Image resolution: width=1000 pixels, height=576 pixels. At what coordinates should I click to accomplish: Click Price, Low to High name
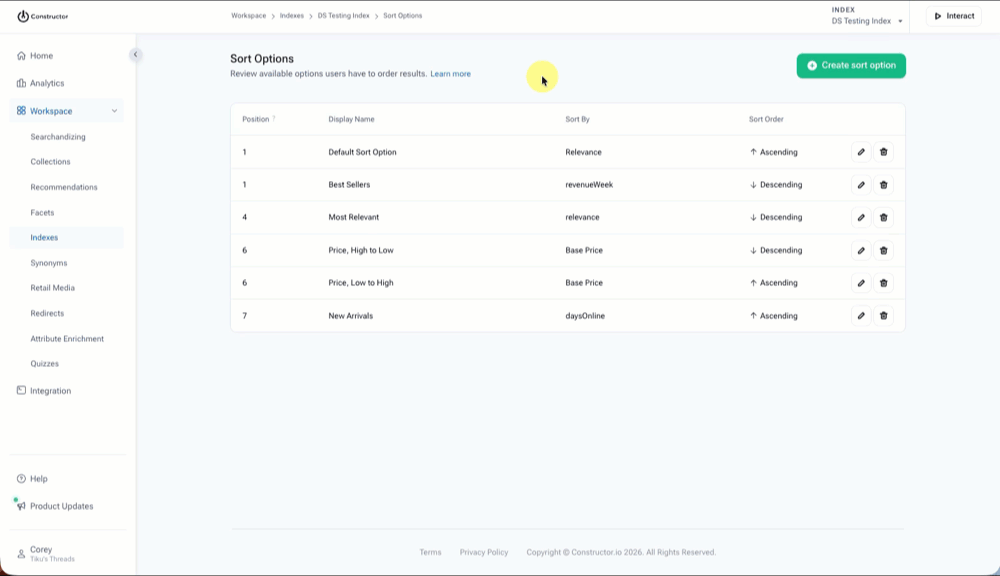tap(361, 283)
